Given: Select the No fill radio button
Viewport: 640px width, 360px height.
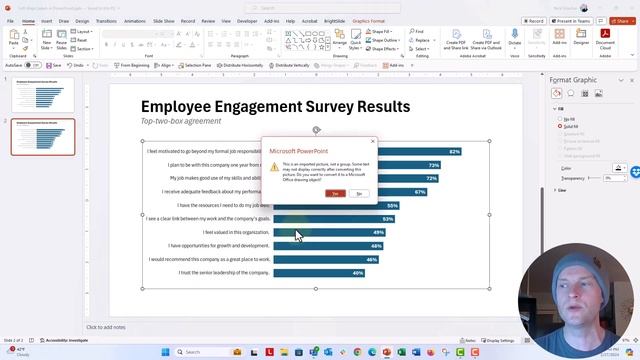Looking at the screenshot, I should pos(560,119).
